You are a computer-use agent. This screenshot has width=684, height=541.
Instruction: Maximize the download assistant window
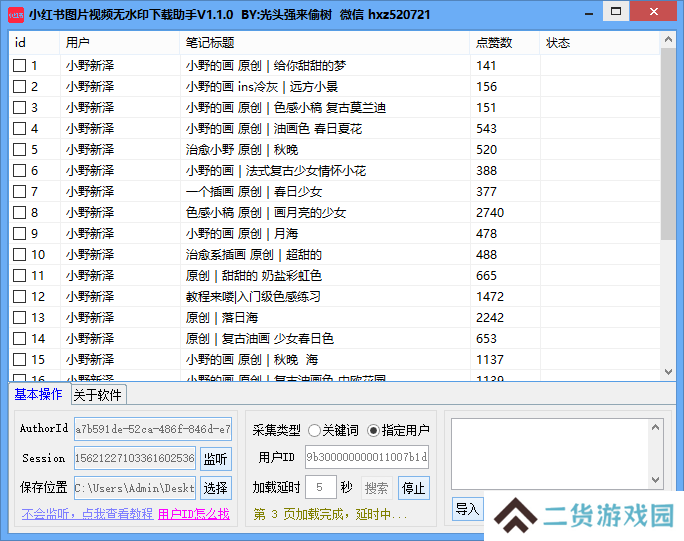tap(616, 12)
